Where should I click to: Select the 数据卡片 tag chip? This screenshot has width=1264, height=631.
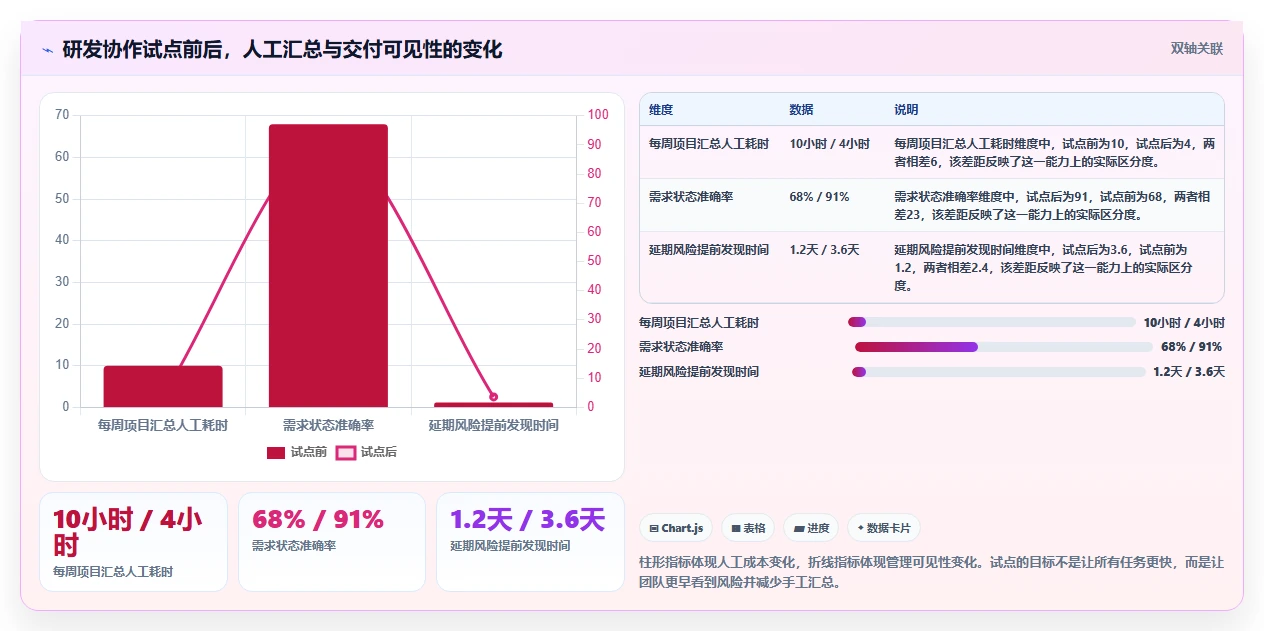point(884,528)
